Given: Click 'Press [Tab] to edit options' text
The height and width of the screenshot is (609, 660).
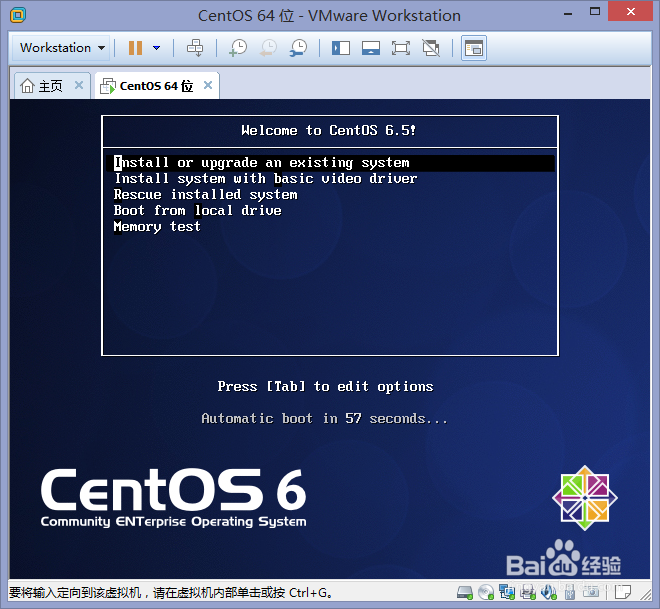Looking at the screenshot, I should coord(325,386).
